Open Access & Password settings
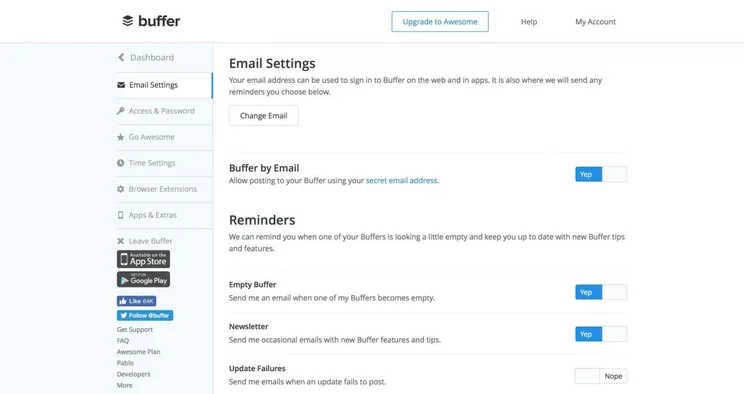This screenshot has width=744, height=394. [164, 111]
